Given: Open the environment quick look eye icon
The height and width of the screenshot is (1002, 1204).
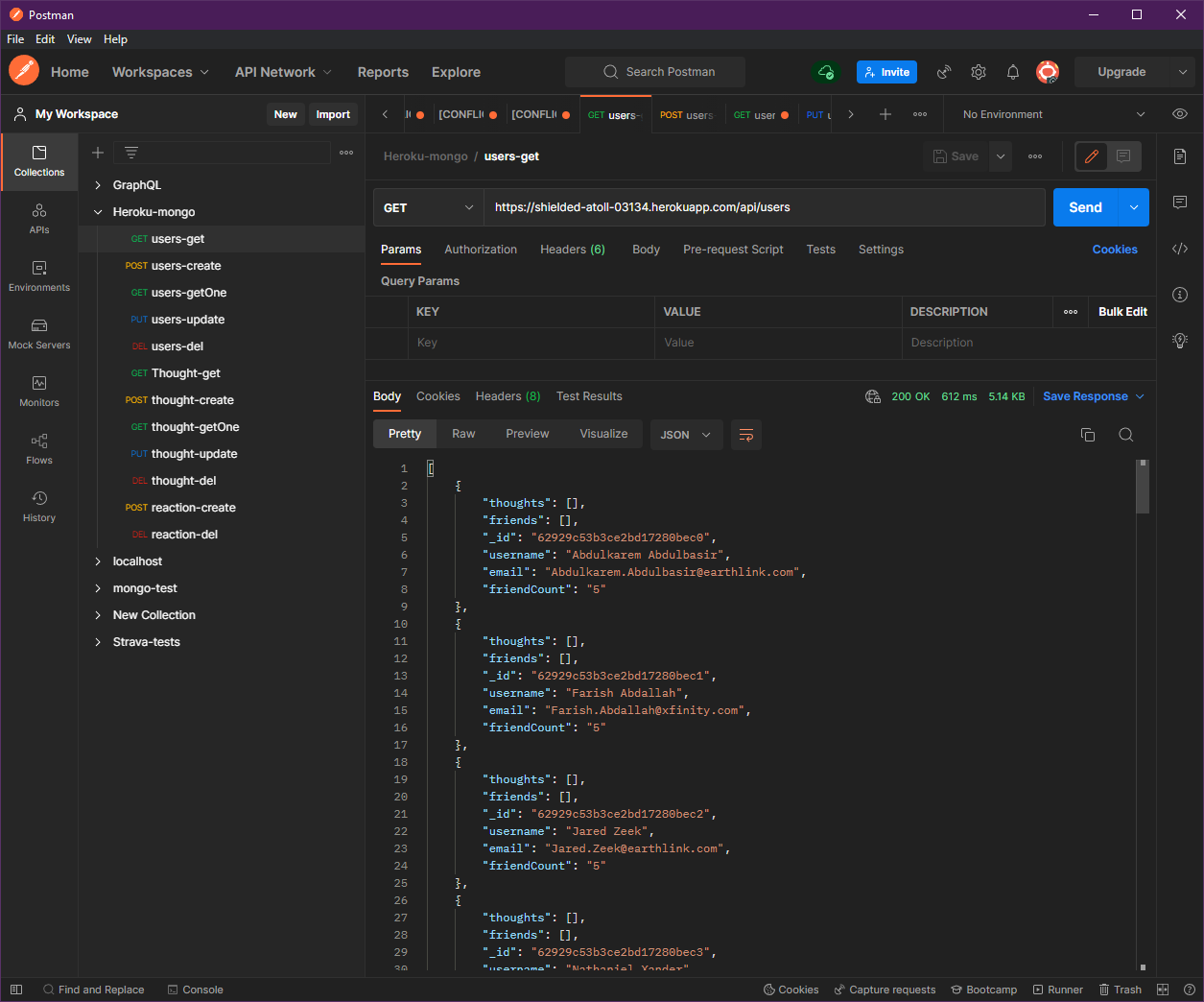Looking at the screenshot, I should pos(1179,113).
